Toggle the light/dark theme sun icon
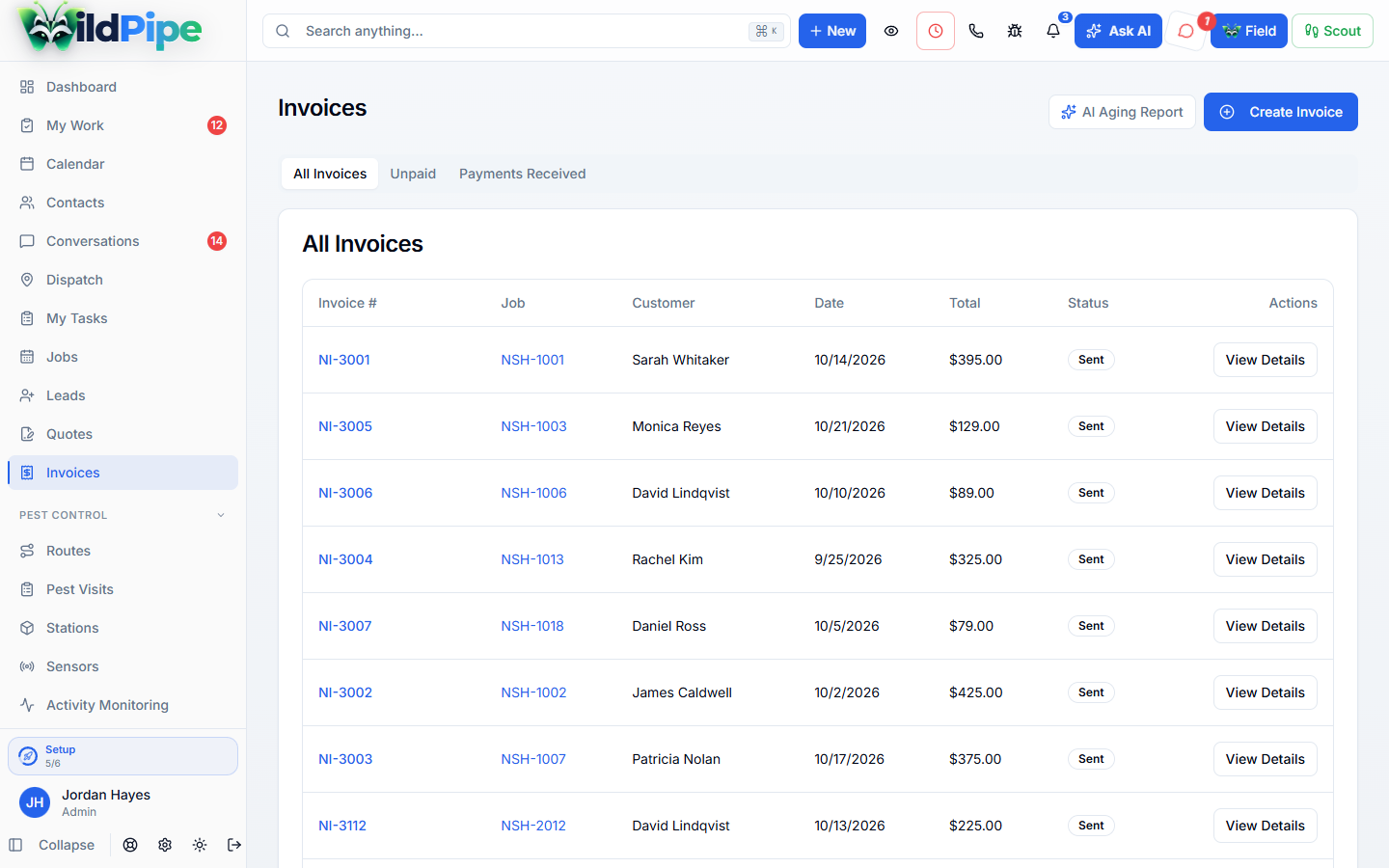1389x868 pixels. (x=200, y=845)
